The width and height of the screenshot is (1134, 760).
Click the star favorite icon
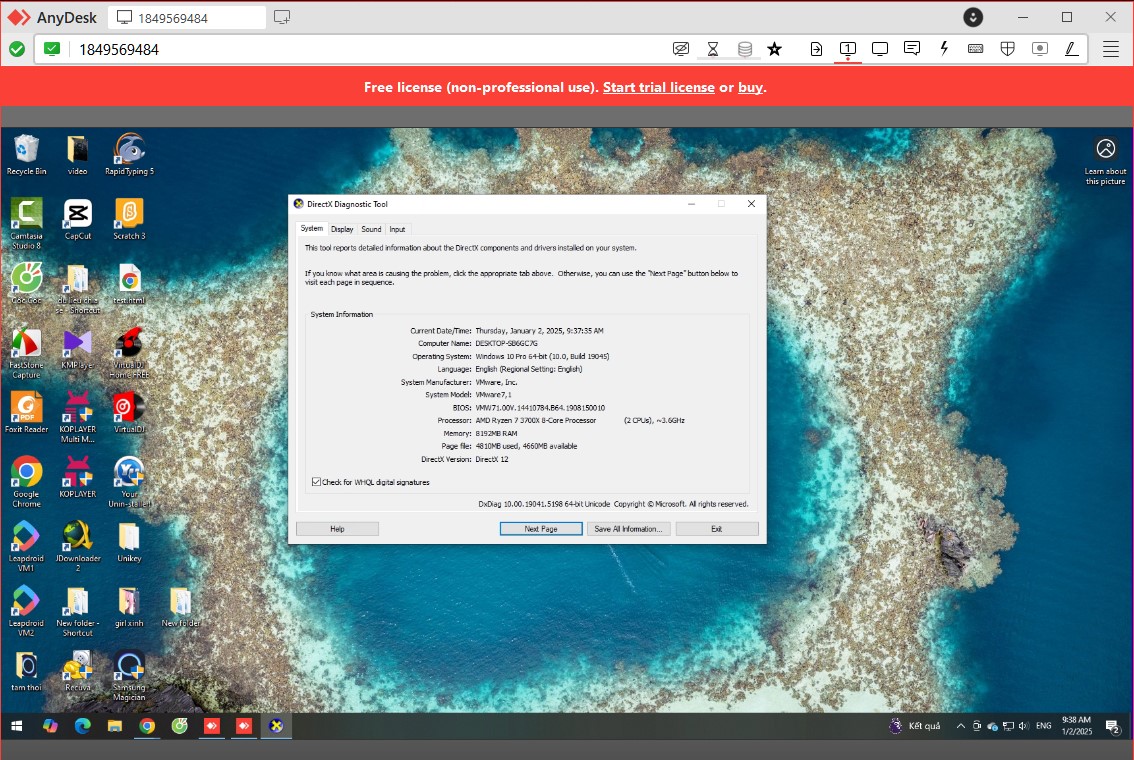(774, 49)
